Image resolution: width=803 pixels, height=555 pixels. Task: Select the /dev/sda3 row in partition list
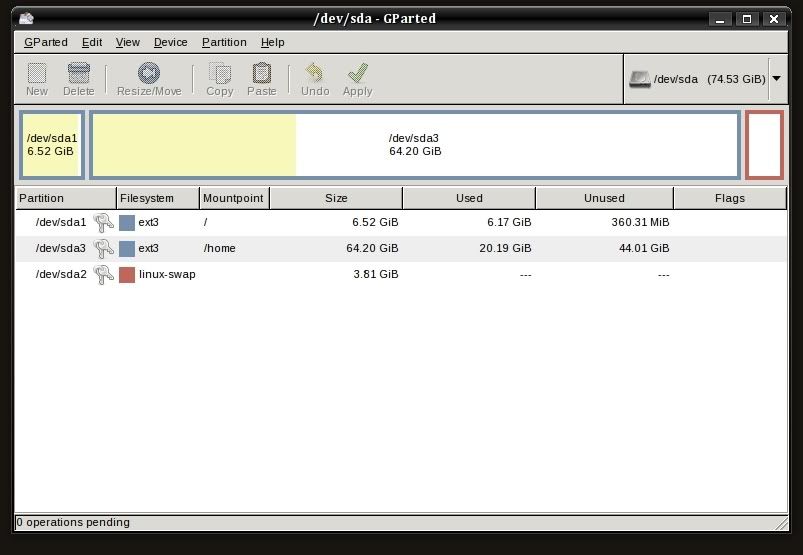401,248
